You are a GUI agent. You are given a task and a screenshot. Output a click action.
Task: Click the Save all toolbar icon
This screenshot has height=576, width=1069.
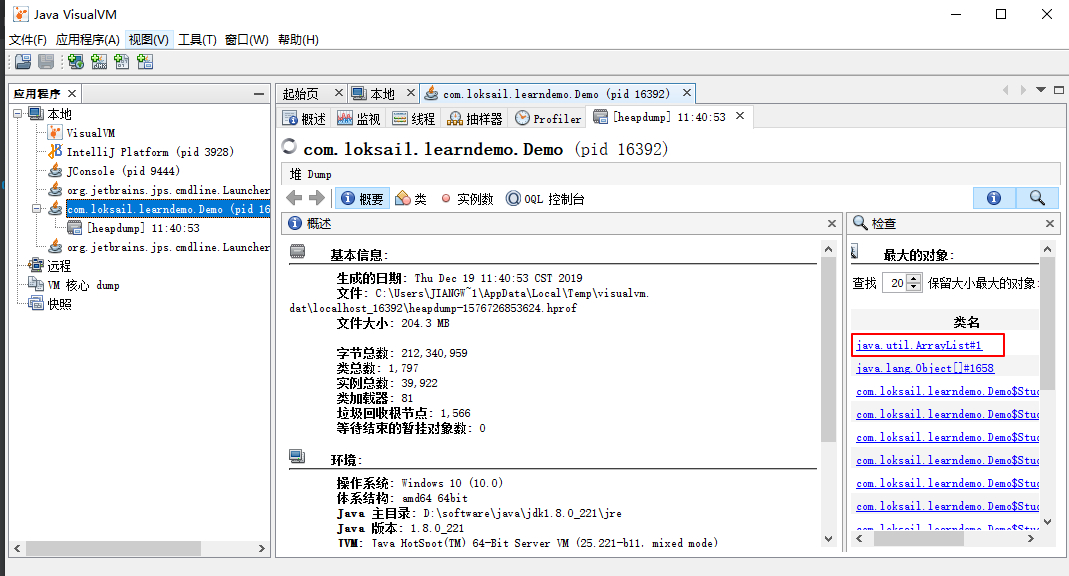(46, 62)
